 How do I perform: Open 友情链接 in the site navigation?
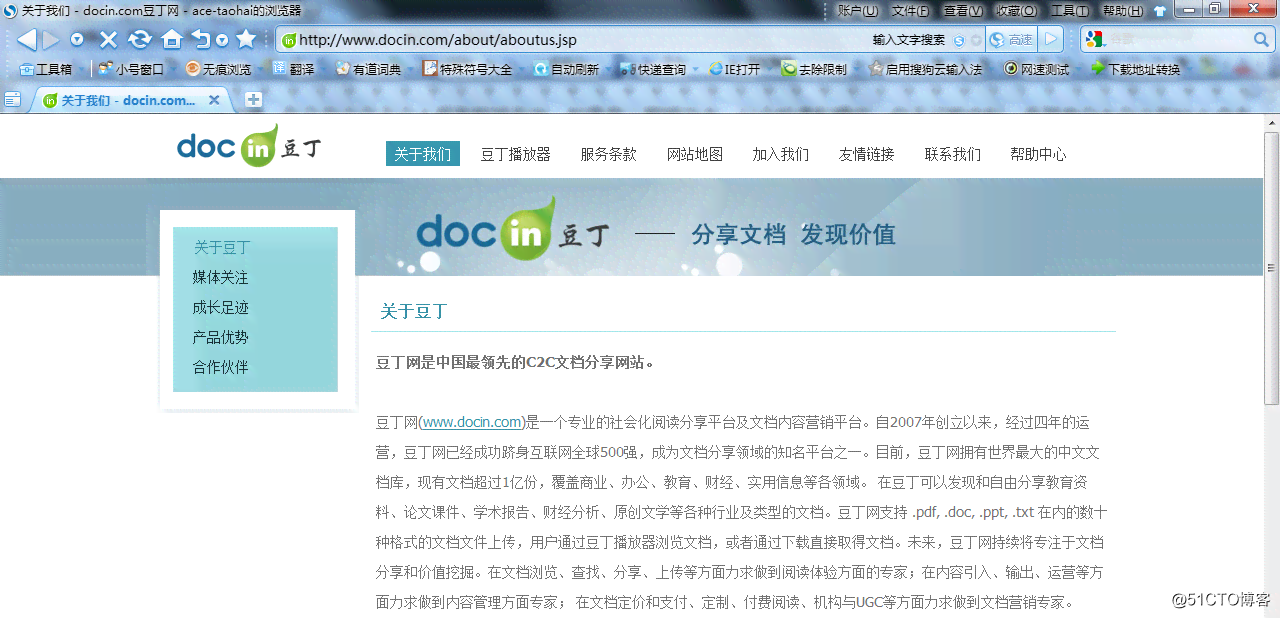pos(867,154)
